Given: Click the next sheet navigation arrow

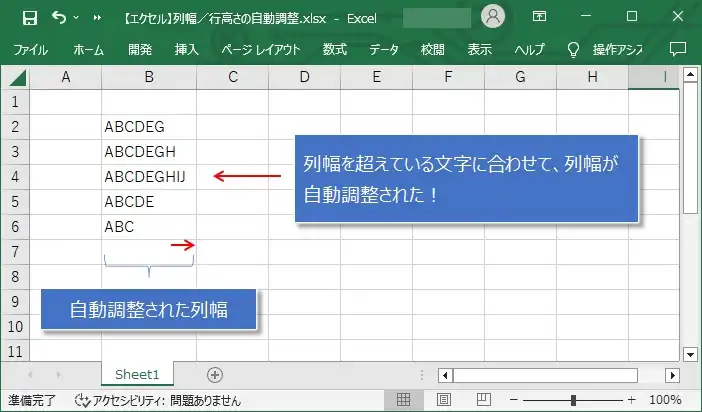Looking at the screenshot, I should coord(58,374).
